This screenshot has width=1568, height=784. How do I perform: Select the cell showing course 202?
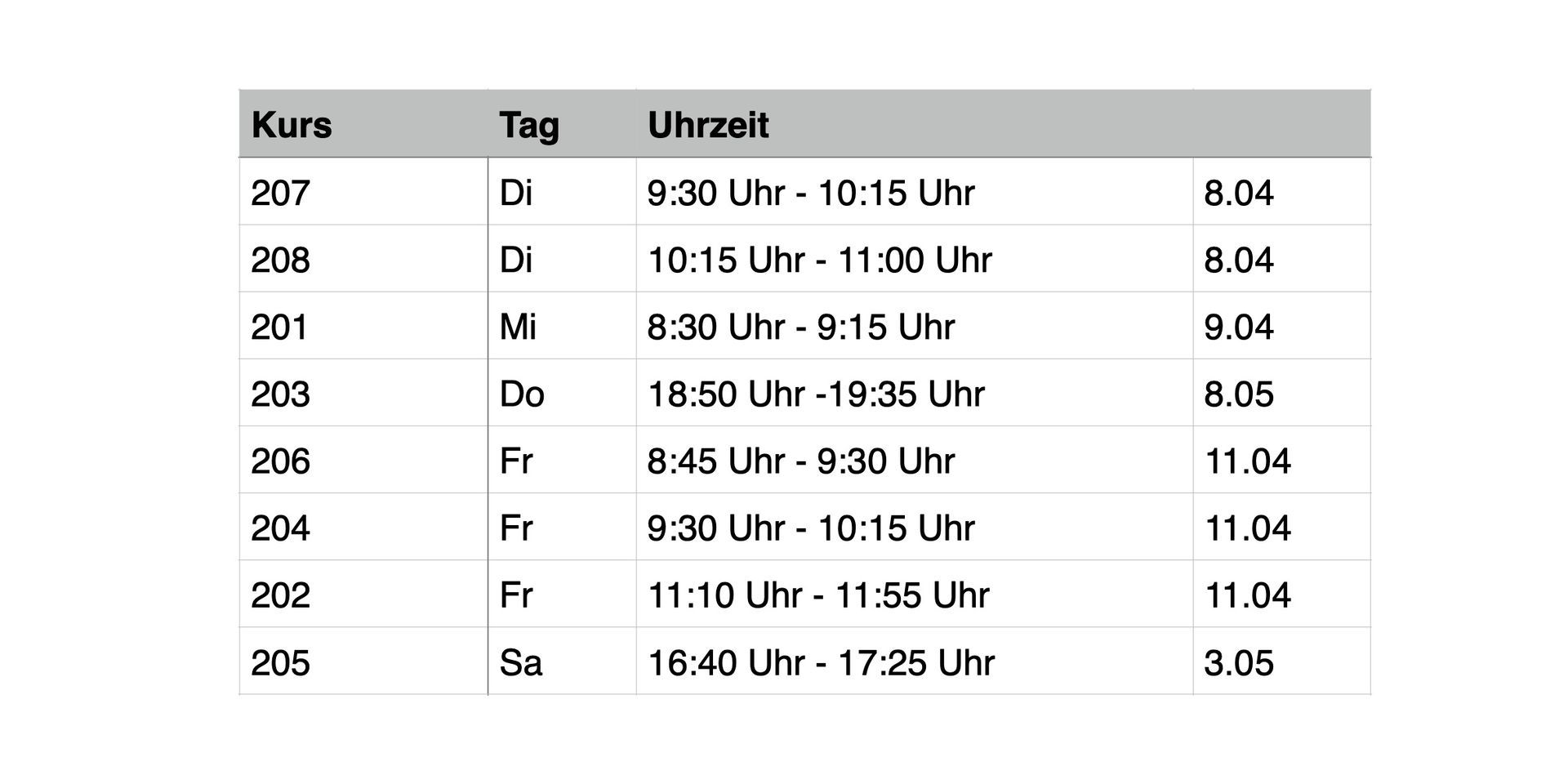(x=363, y=594)
